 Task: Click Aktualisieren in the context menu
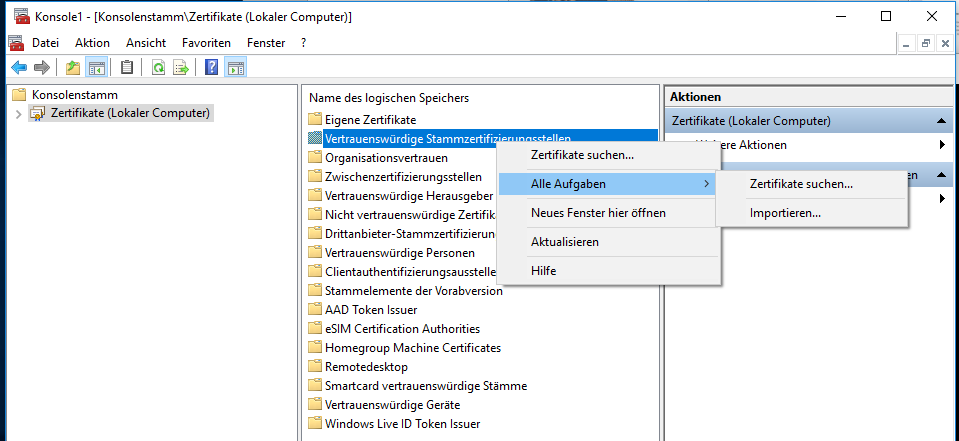(x=564, y=242)
